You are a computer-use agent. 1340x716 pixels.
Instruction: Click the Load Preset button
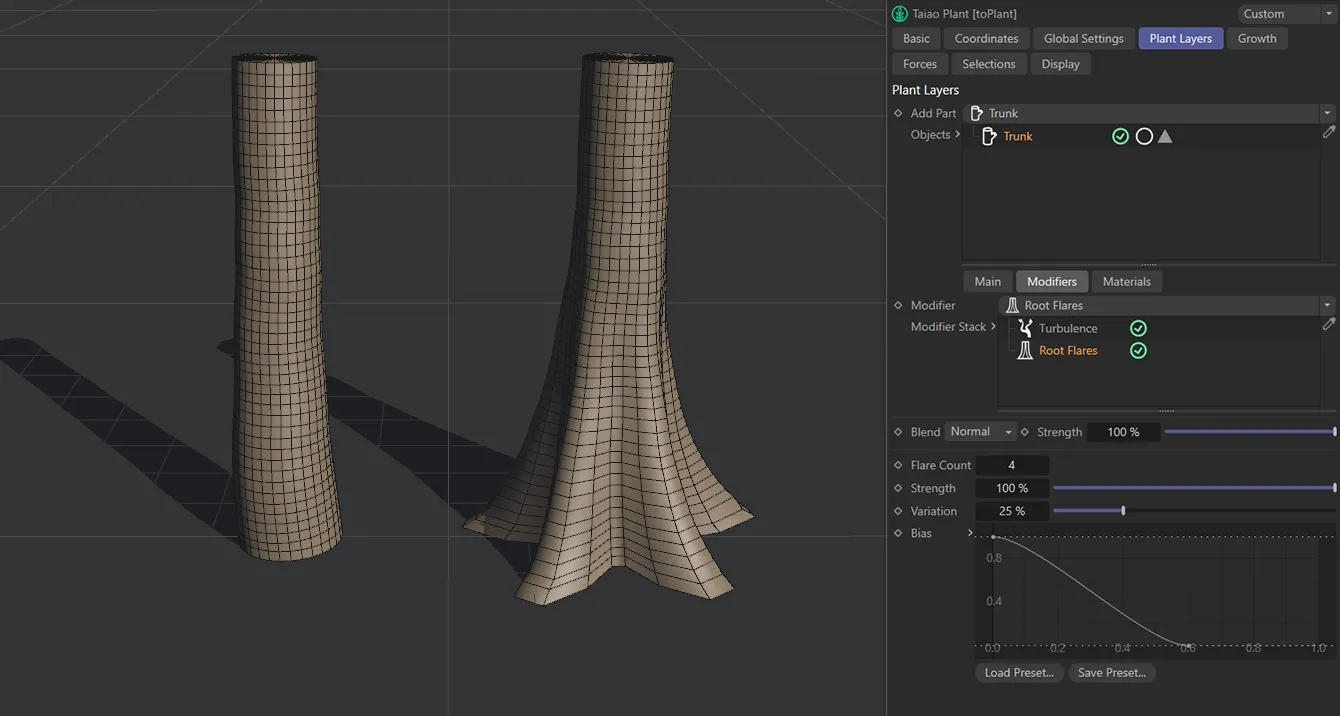pos(1018,672)
